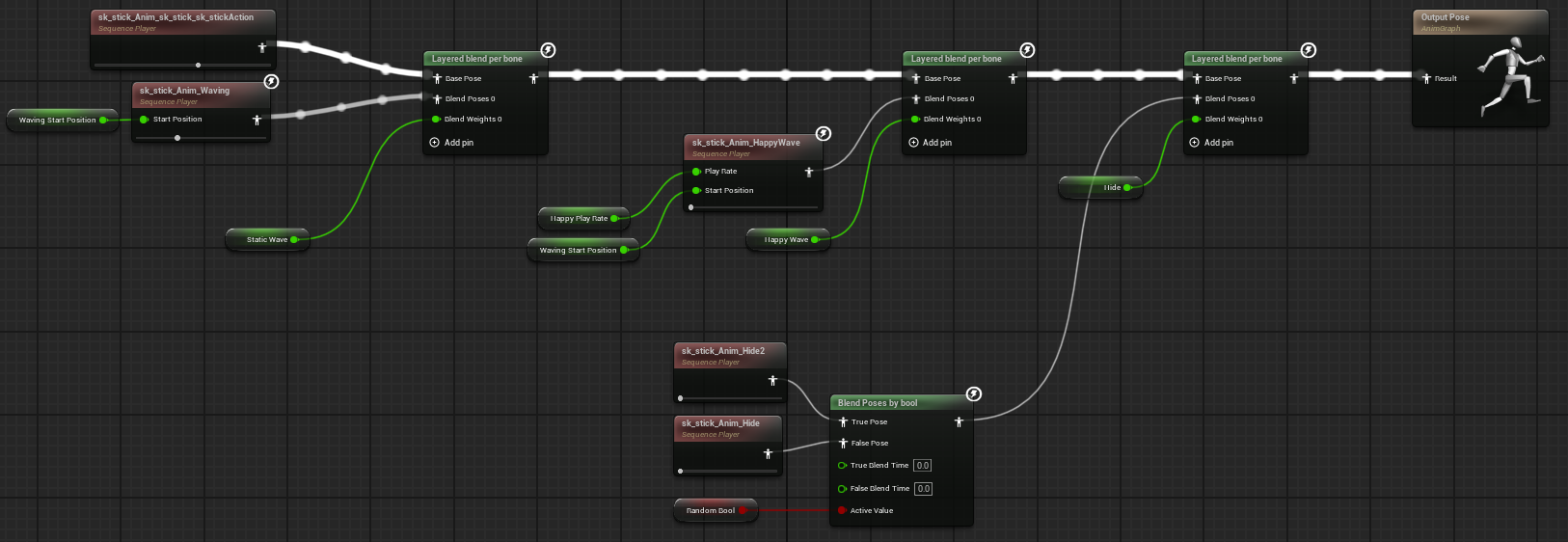Click the Result pose pin on Output Pose
The height and width of the screenshot is (542, 1568).
pyautogui.click(x=1426, y=79)
